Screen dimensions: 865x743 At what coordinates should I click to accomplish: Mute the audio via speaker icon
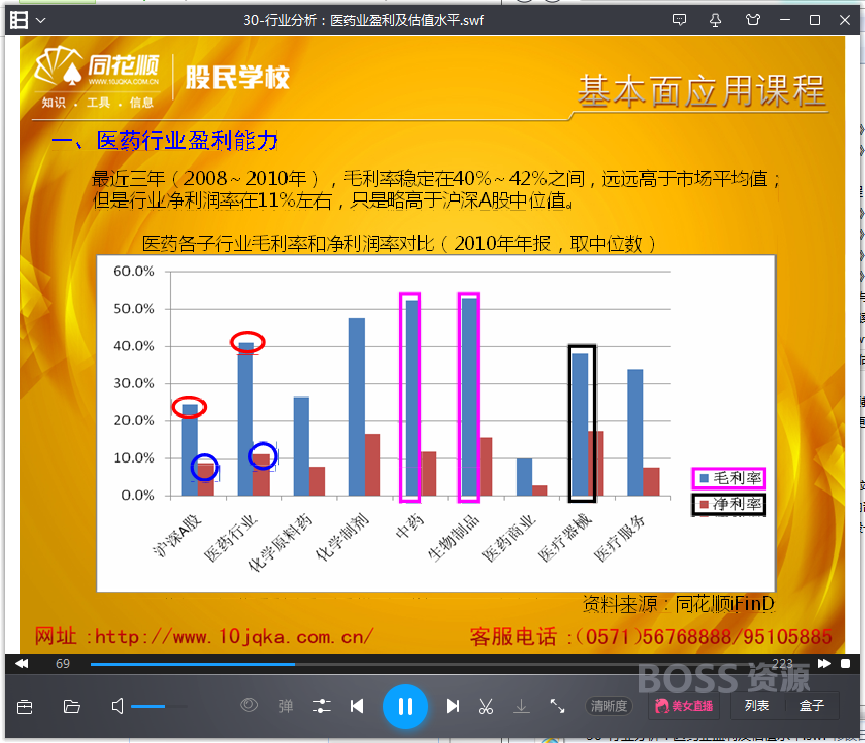(x=117, y=706)
